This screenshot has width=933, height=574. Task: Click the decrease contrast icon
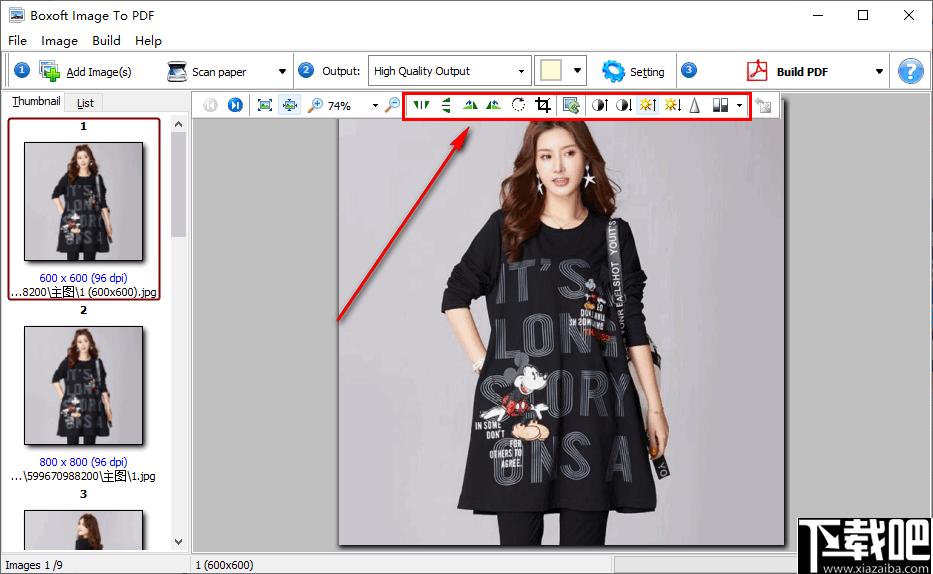click(624, 105)
